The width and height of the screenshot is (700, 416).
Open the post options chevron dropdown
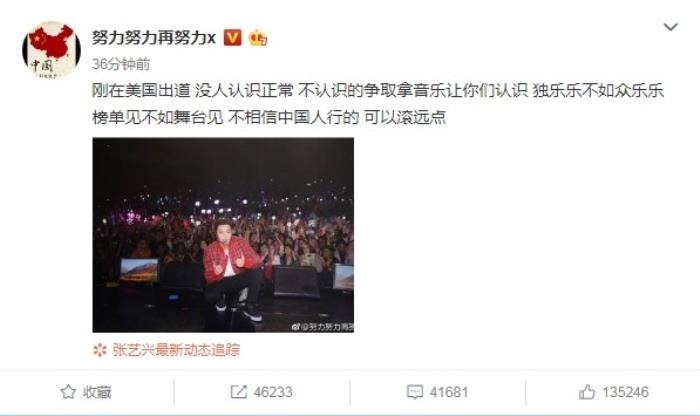[x=670, y=27]
